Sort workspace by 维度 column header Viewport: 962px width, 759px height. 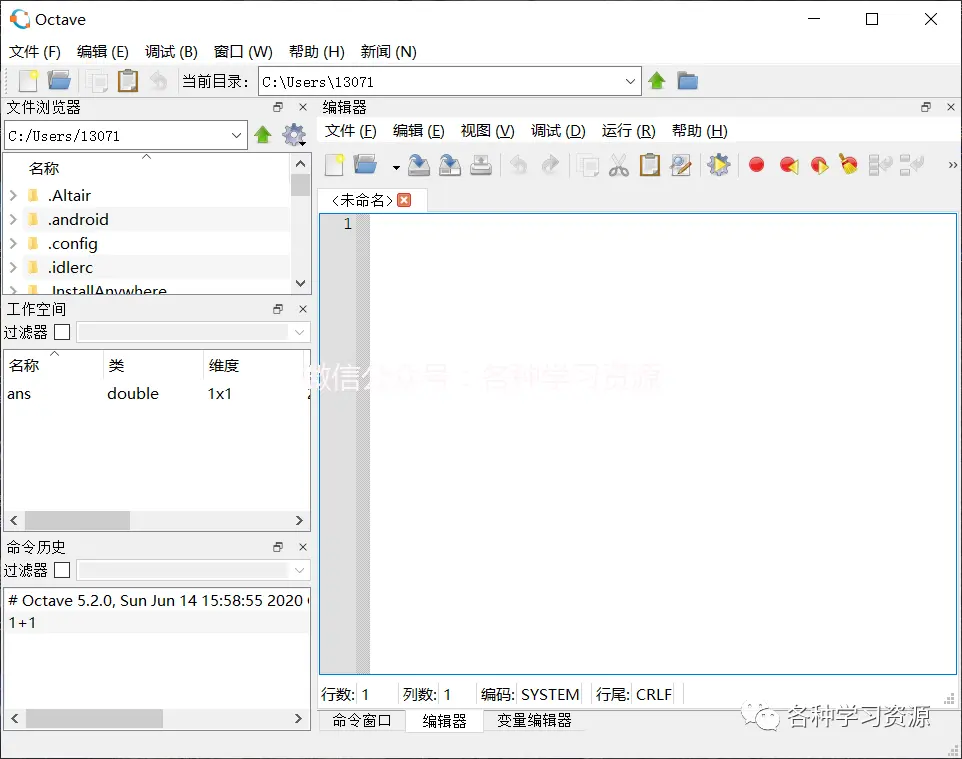[x=253, y=366]
